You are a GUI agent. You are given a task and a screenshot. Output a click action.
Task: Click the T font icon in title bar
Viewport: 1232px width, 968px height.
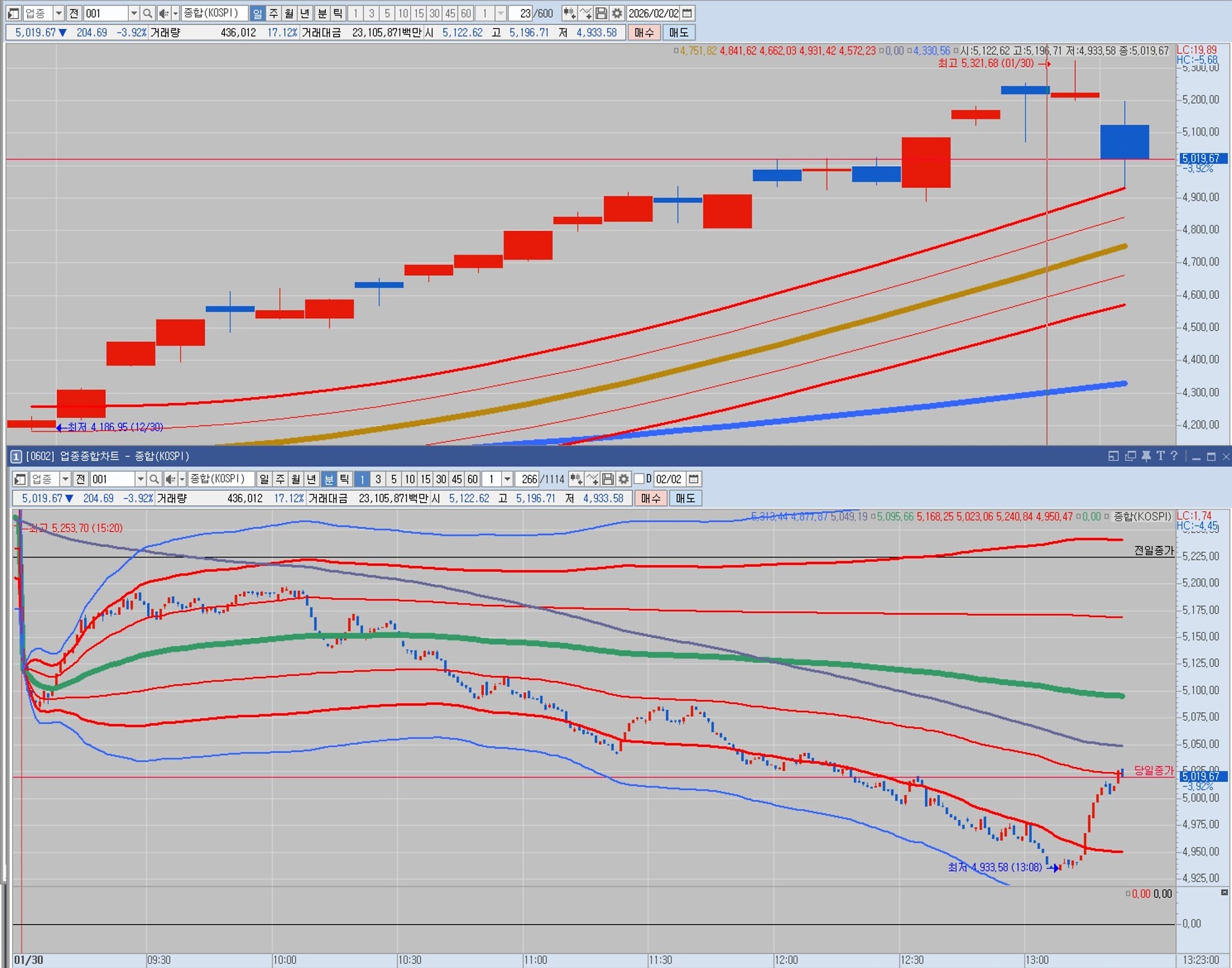[x=1160, y=456]
